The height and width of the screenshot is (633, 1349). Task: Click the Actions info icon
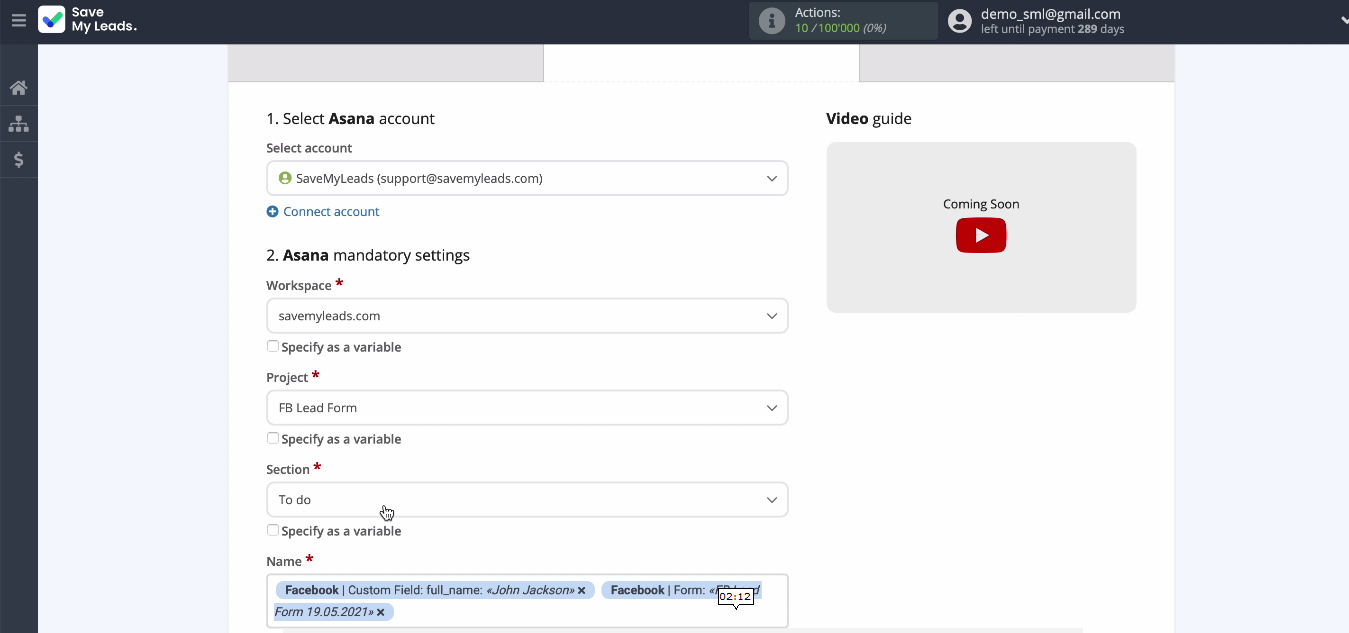[x=771, y=21]
